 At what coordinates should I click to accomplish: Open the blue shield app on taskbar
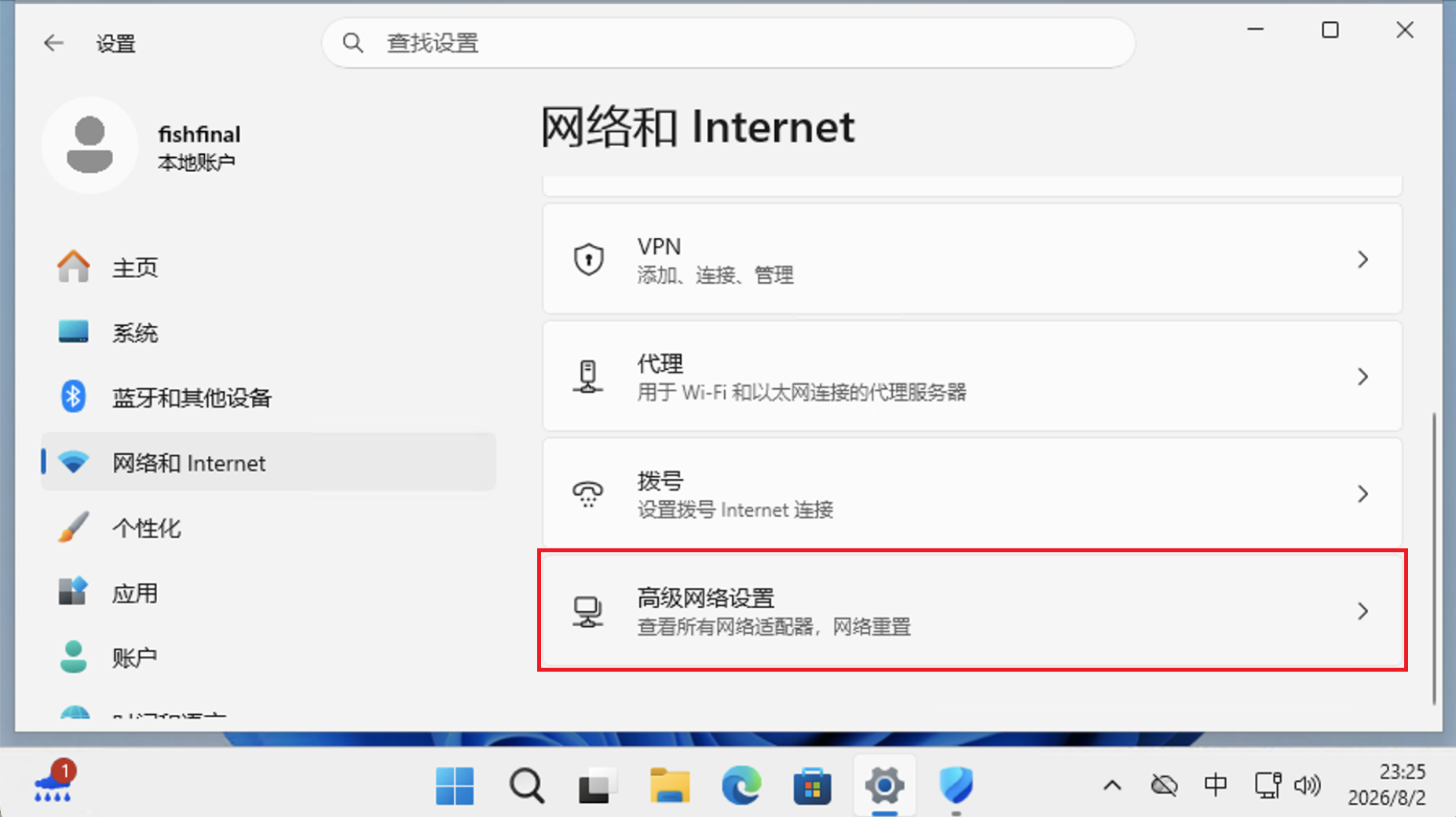point(956,786)
